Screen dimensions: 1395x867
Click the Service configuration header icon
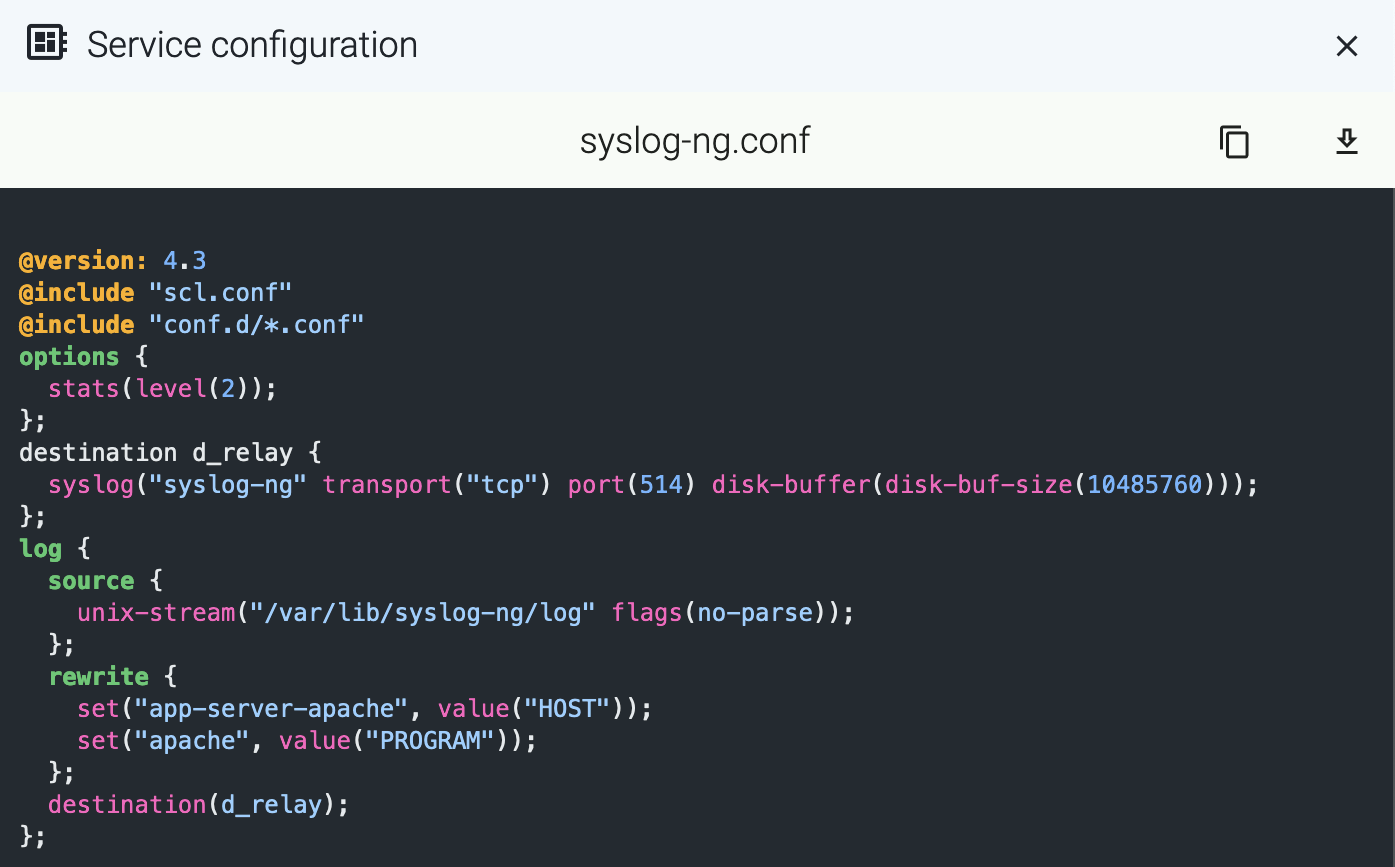pyautogui.click(x=46, y=44)
